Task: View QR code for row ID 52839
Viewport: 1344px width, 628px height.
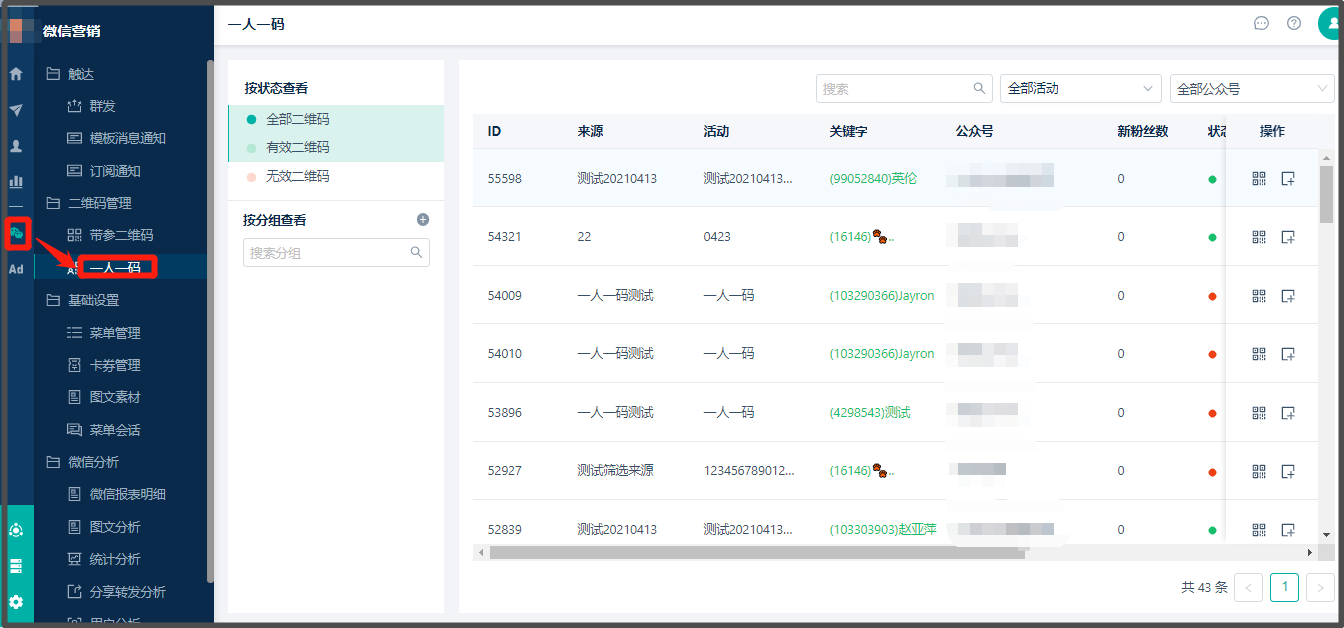Action: [x=1259, y=530]
